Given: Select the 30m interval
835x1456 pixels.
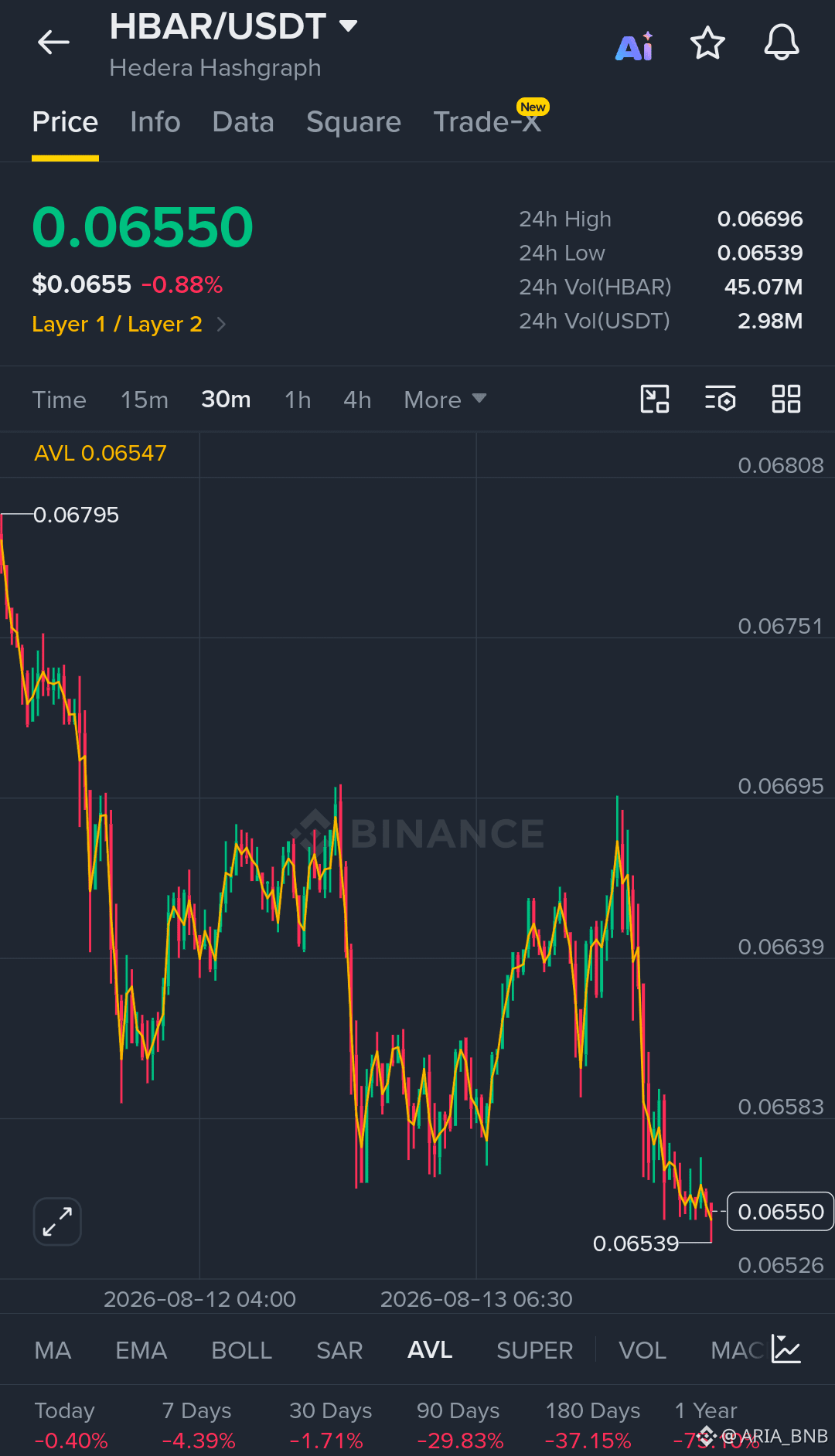Looking at the screenshot, I should pos(226,400).
